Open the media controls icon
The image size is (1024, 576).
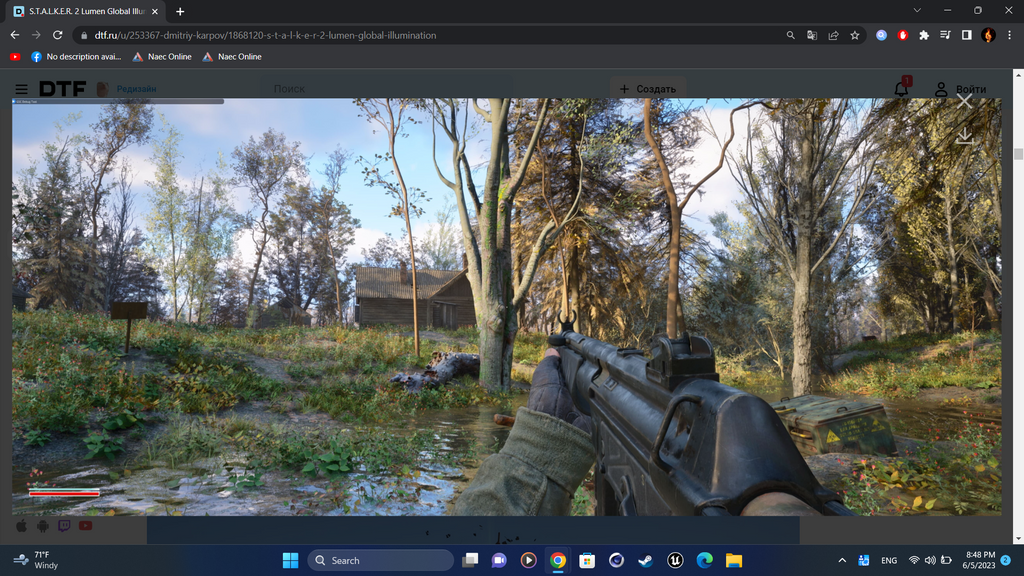[946, 35]
